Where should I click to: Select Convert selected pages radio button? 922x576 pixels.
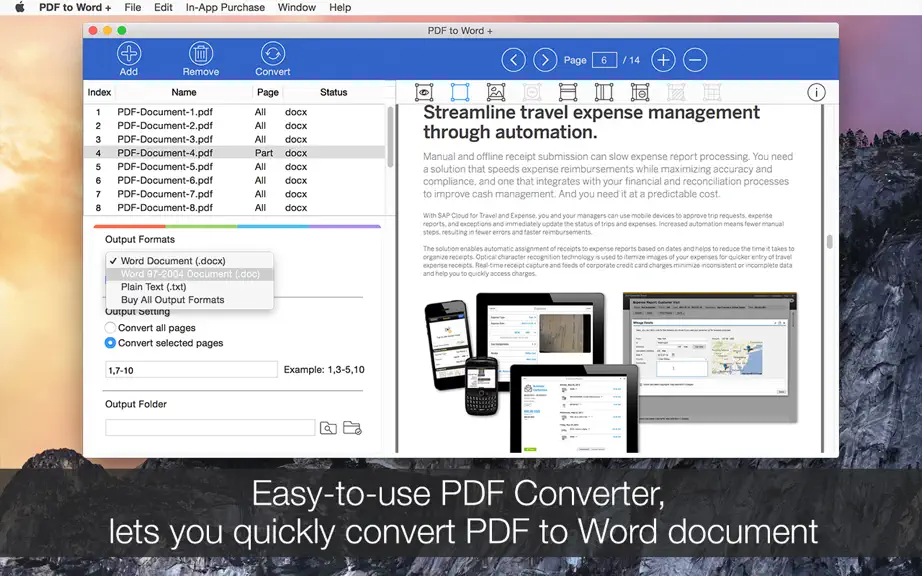[110, 343]
